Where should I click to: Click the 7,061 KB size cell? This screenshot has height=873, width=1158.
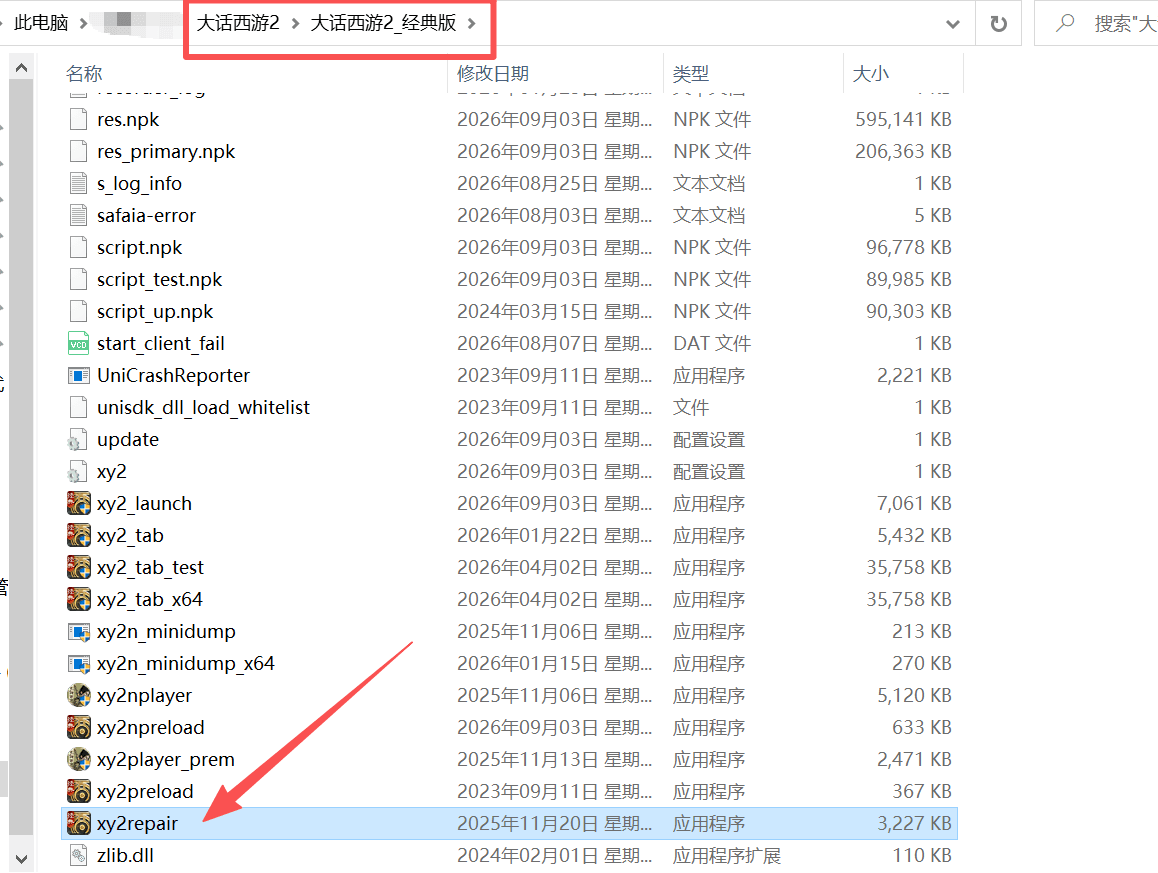914,504
